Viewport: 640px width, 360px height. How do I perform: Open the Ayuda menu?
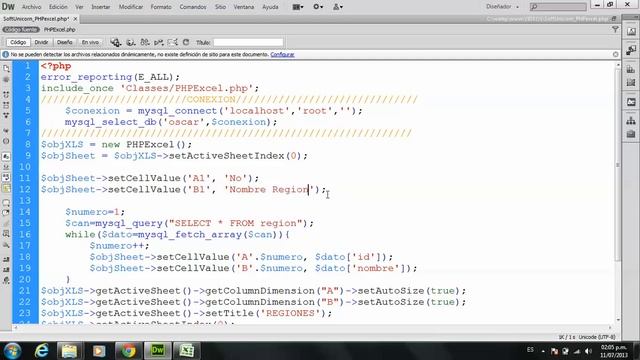pyautogui.click(x=270, y=7)
